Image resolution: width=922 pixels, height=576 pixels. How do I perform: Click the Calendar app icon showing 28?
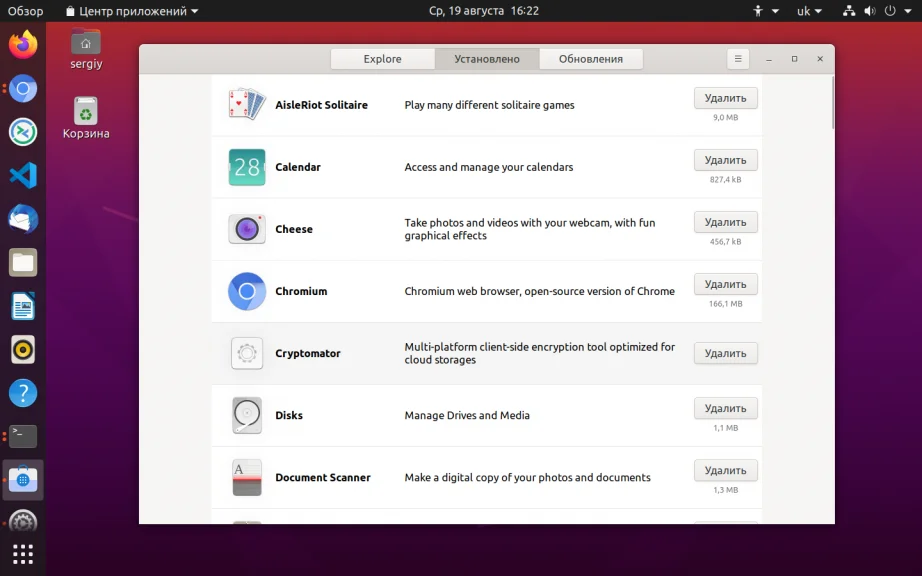pos(247,167)
